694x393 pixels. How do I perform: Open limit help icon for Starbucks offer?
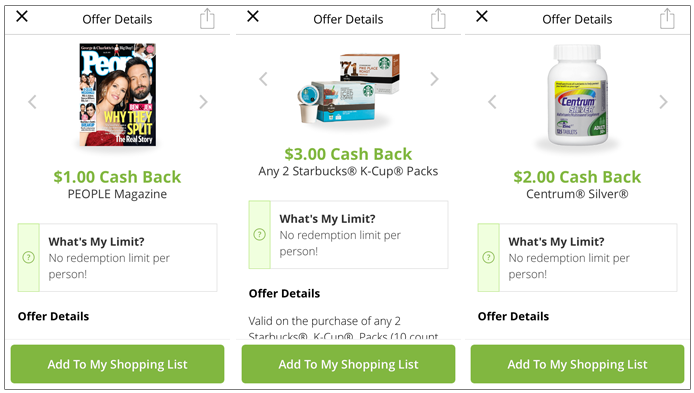coord(259,235)
